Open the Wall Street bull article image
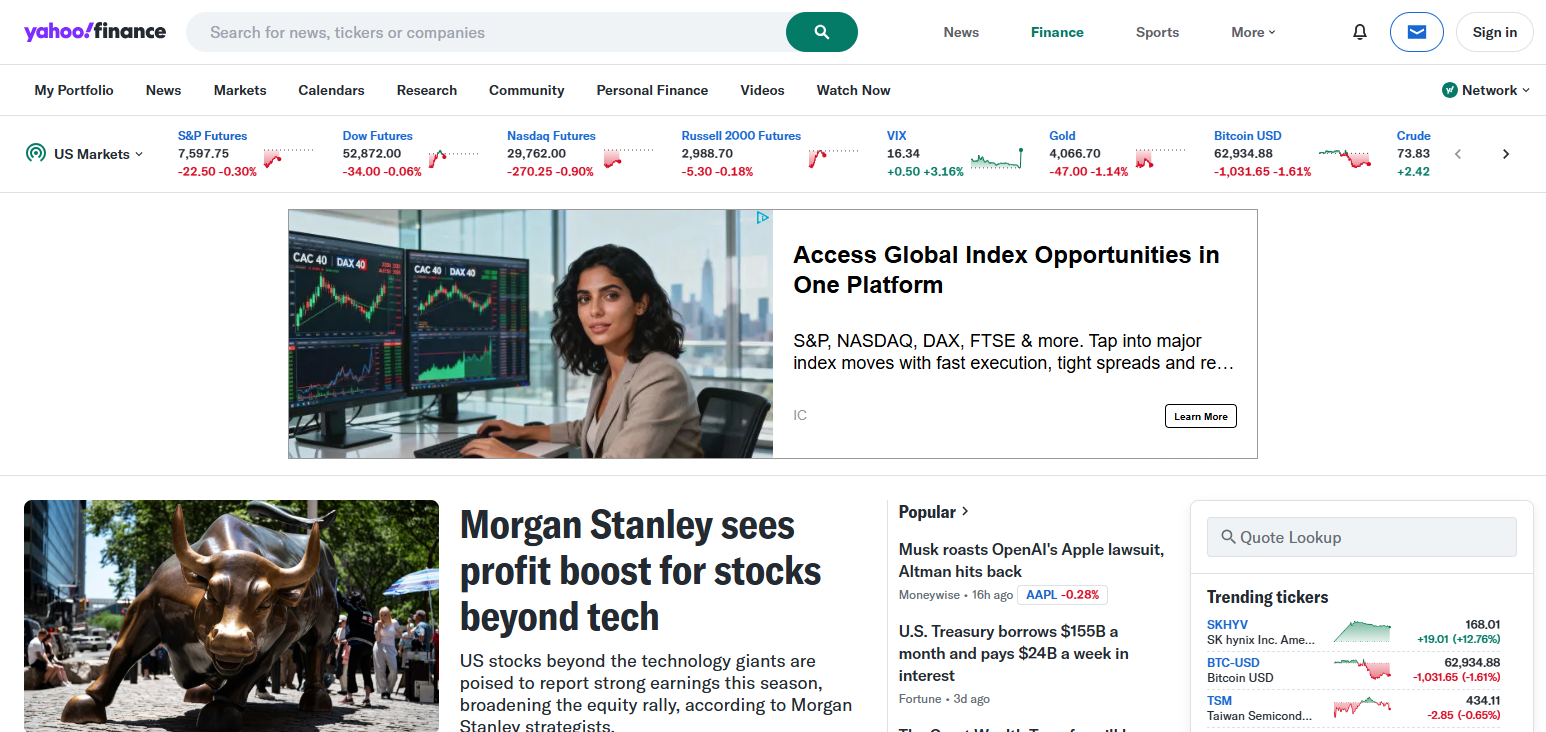The image size is (1546, 732). [x=231, y=616]
